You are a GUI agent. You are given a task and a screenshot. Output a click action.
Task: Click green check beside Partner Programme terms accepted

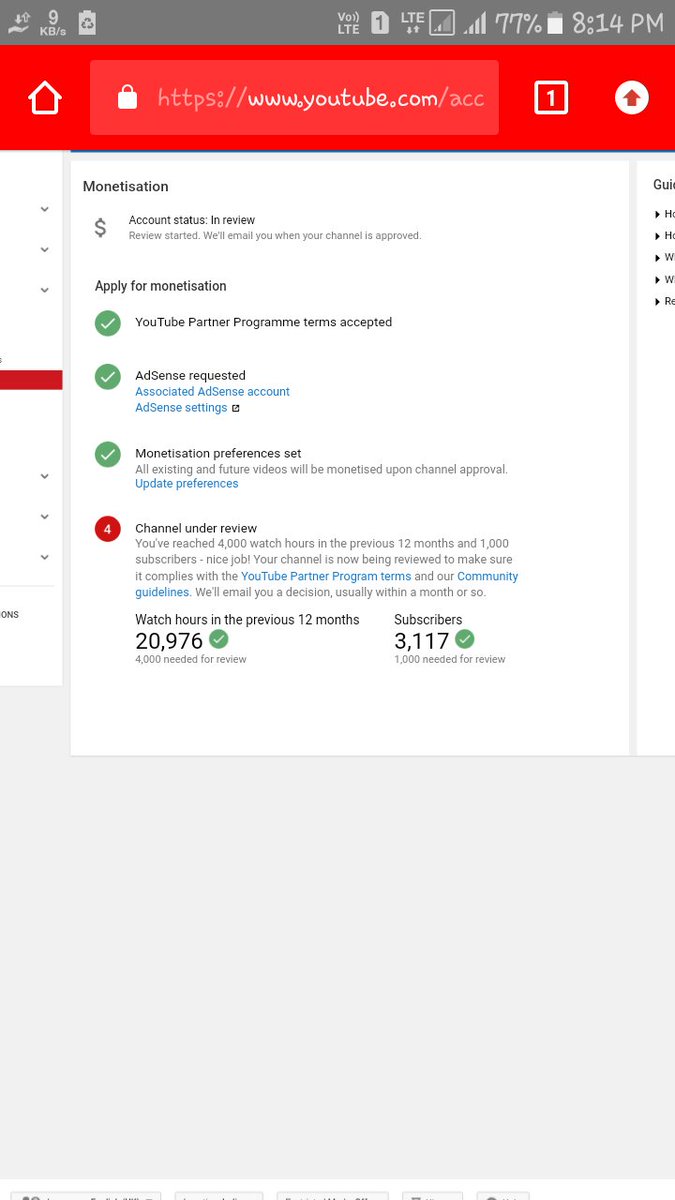[x=108, y=323]
